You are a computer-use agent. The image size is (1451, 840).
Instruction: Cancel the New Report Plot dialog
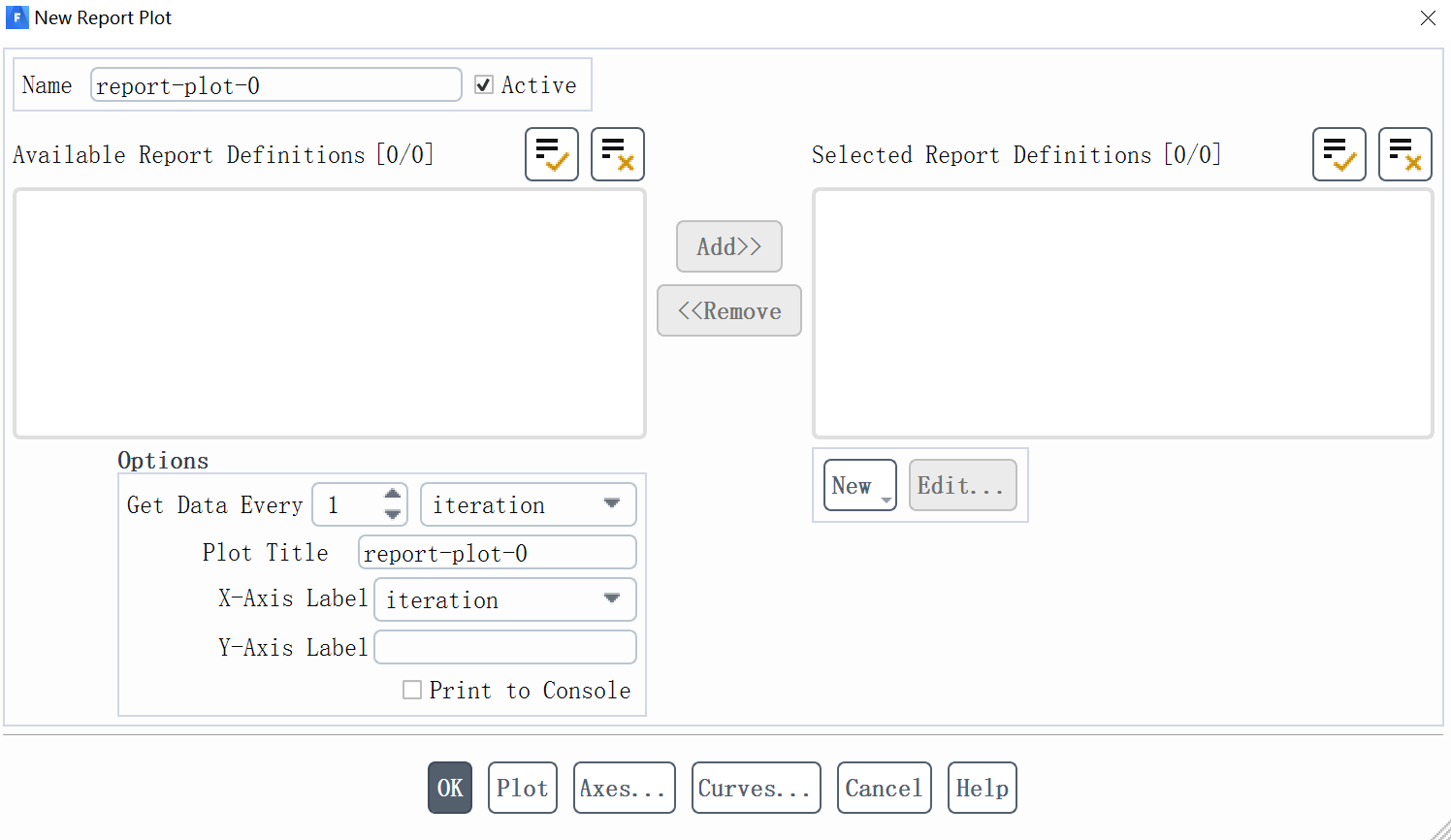click(x=884, y=788)
